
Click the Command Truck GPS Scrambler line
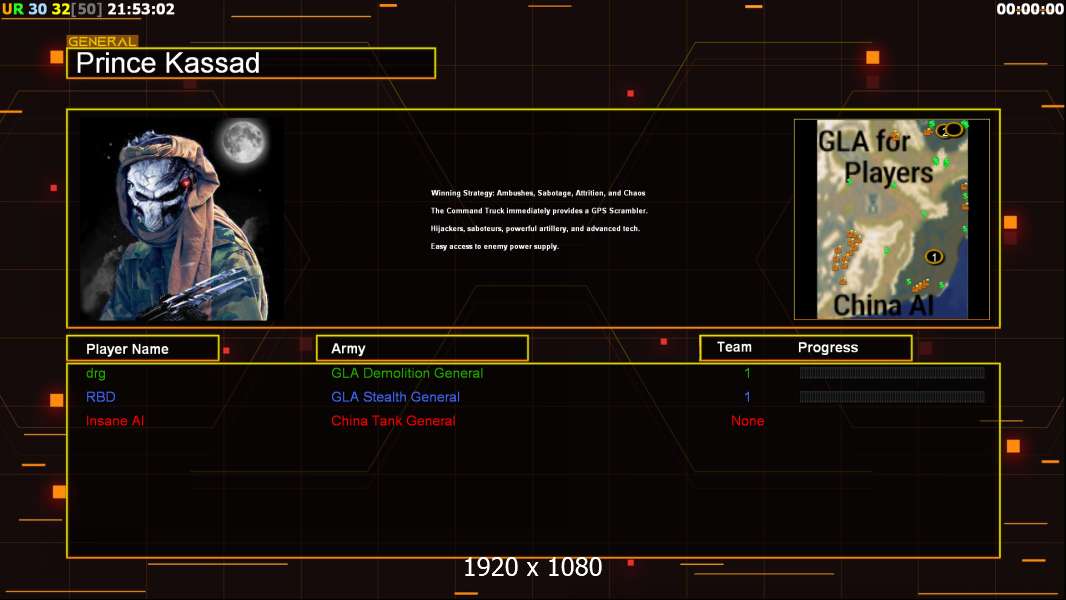pos(539,211)
